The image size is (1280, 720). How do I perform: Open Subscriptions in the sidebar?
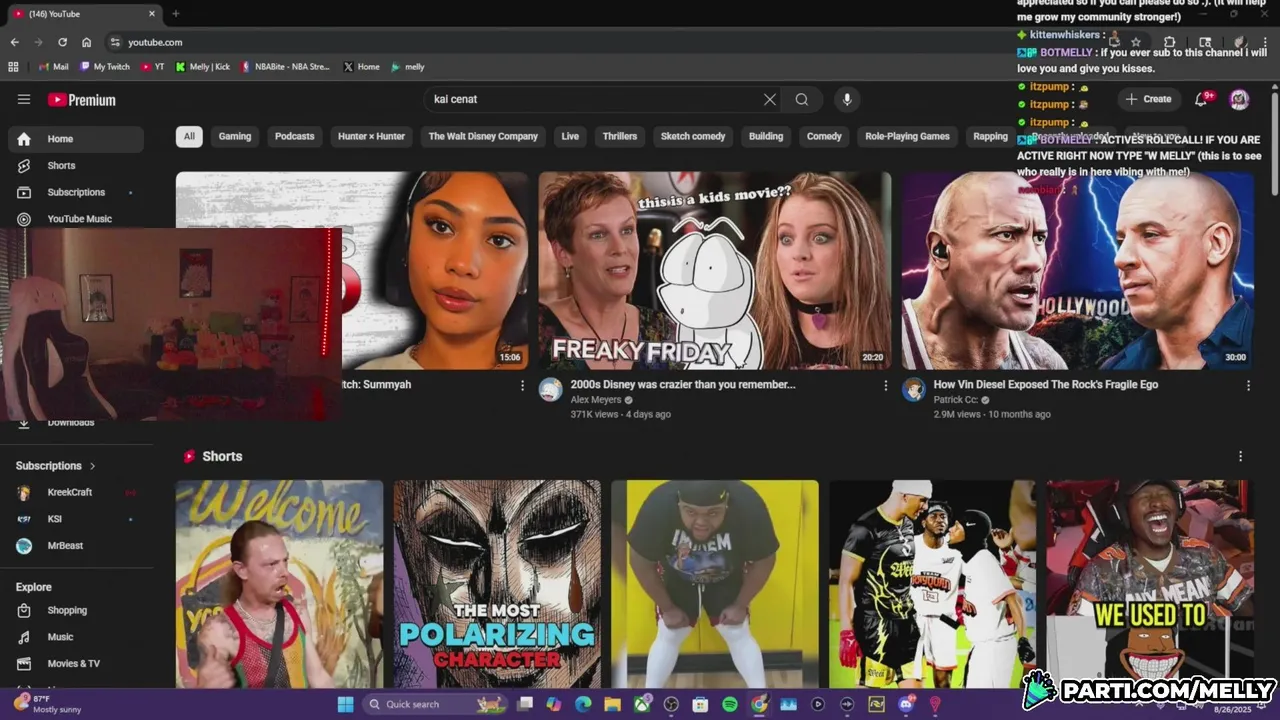click(x=76, y=192)
